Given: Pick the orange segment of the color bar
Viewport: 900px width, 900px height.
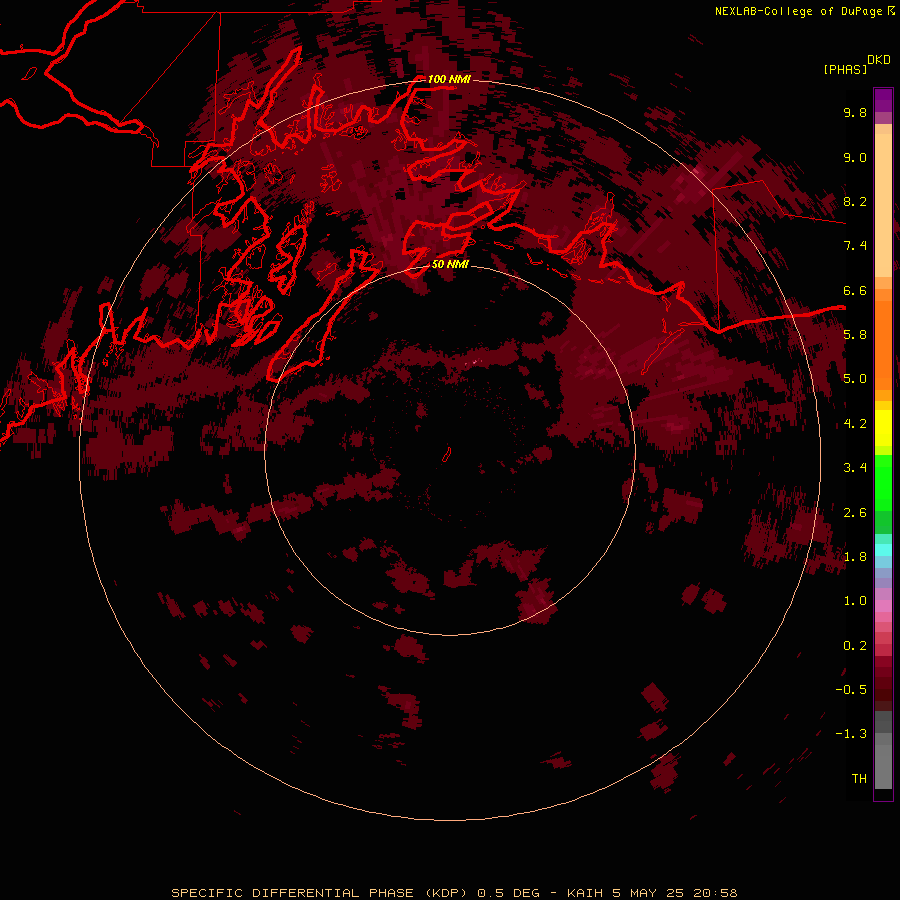Looking at the screenshot, I should tap(883, 344).
